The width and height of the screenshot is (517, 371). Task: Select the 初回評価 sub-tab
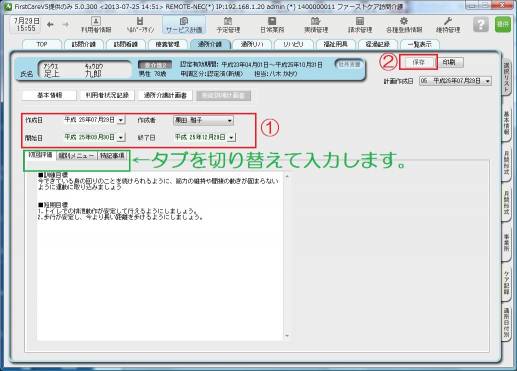coord(40,155)
